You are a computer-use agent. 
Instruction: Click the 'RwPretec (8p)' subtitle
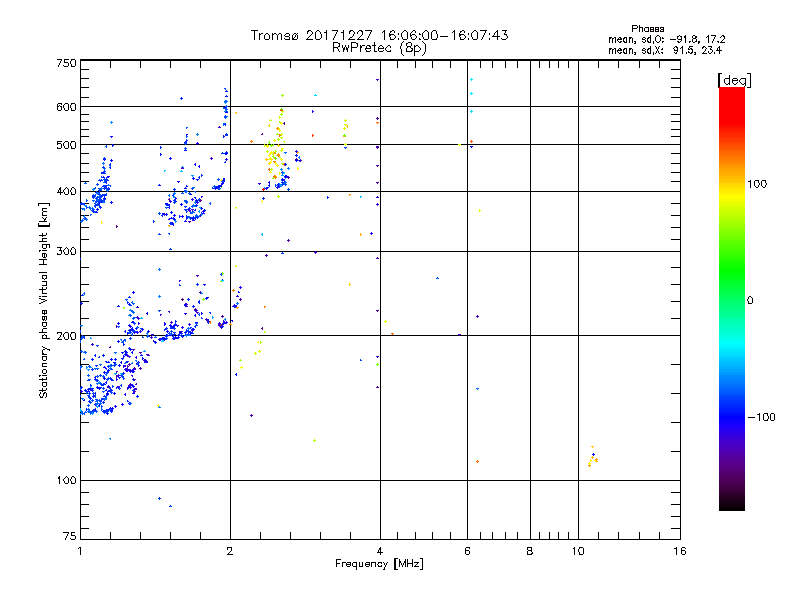point(379,48)
